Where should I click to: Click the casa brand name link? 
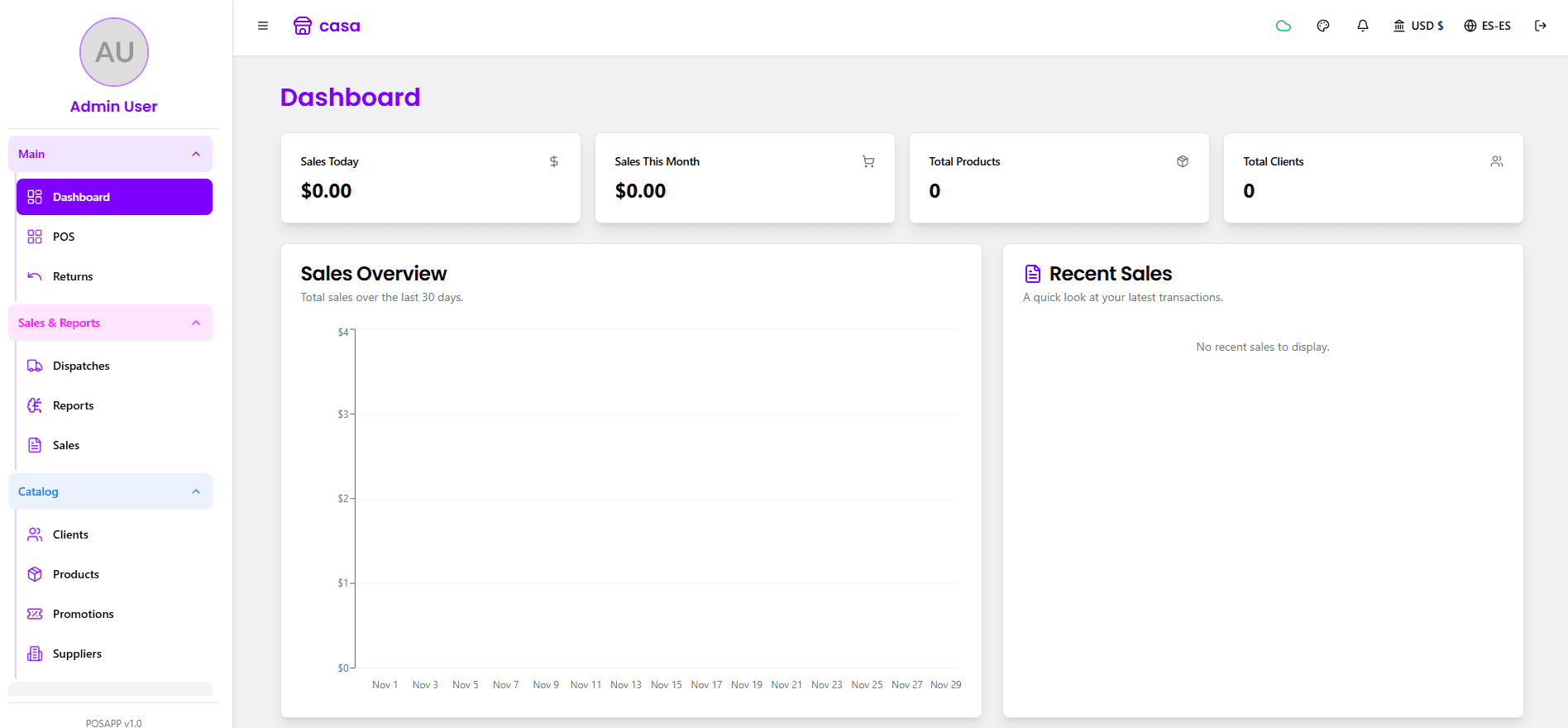340,26
